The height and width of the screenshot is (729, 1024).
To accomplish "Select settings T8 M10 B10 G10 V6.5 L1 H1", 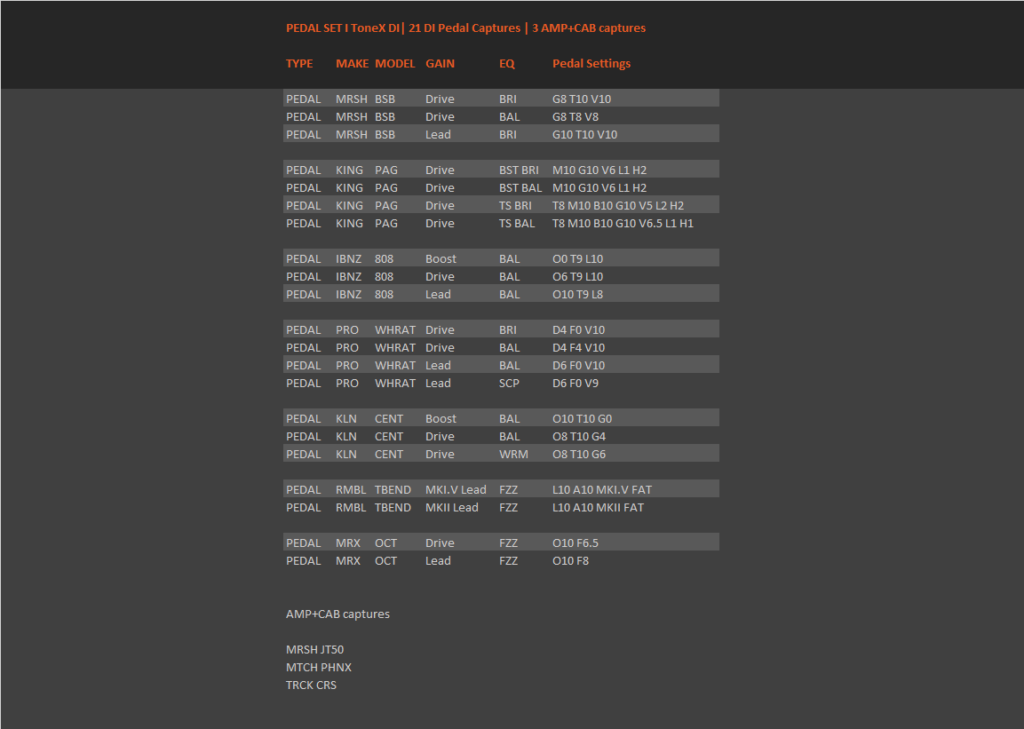I will coord(623,223).
